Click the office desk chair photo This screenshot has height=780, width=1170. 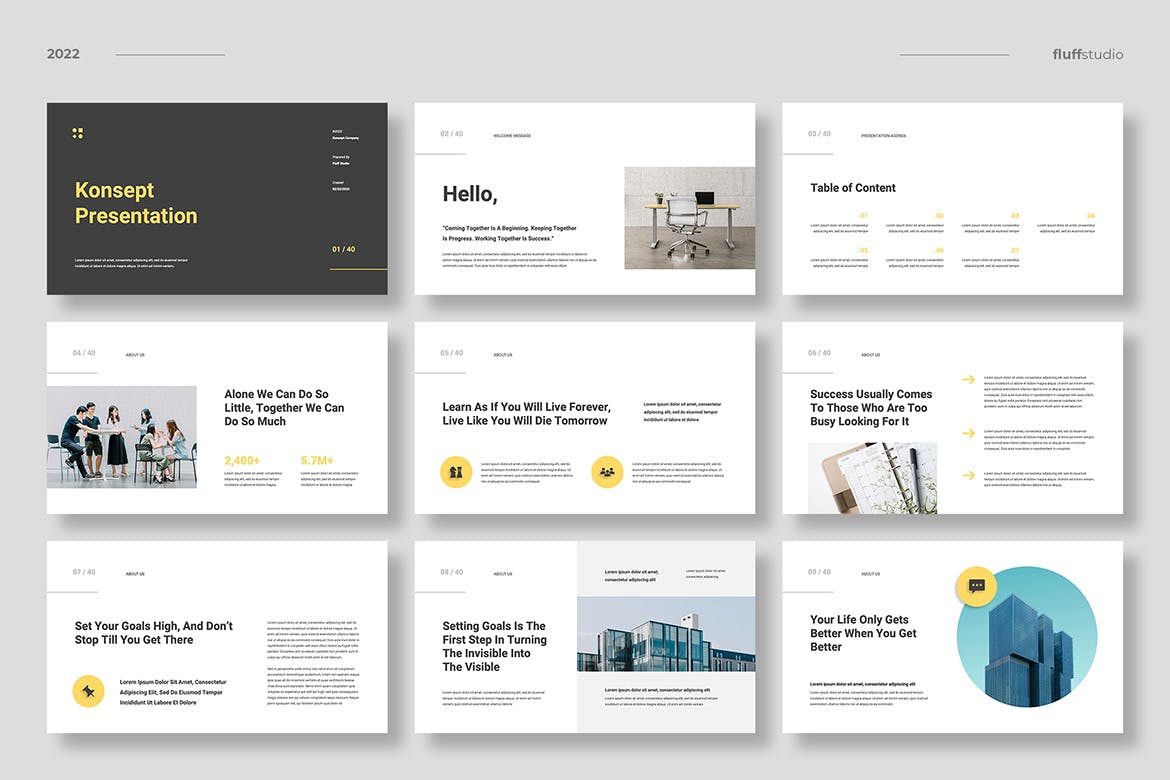[x=689, y=218]
